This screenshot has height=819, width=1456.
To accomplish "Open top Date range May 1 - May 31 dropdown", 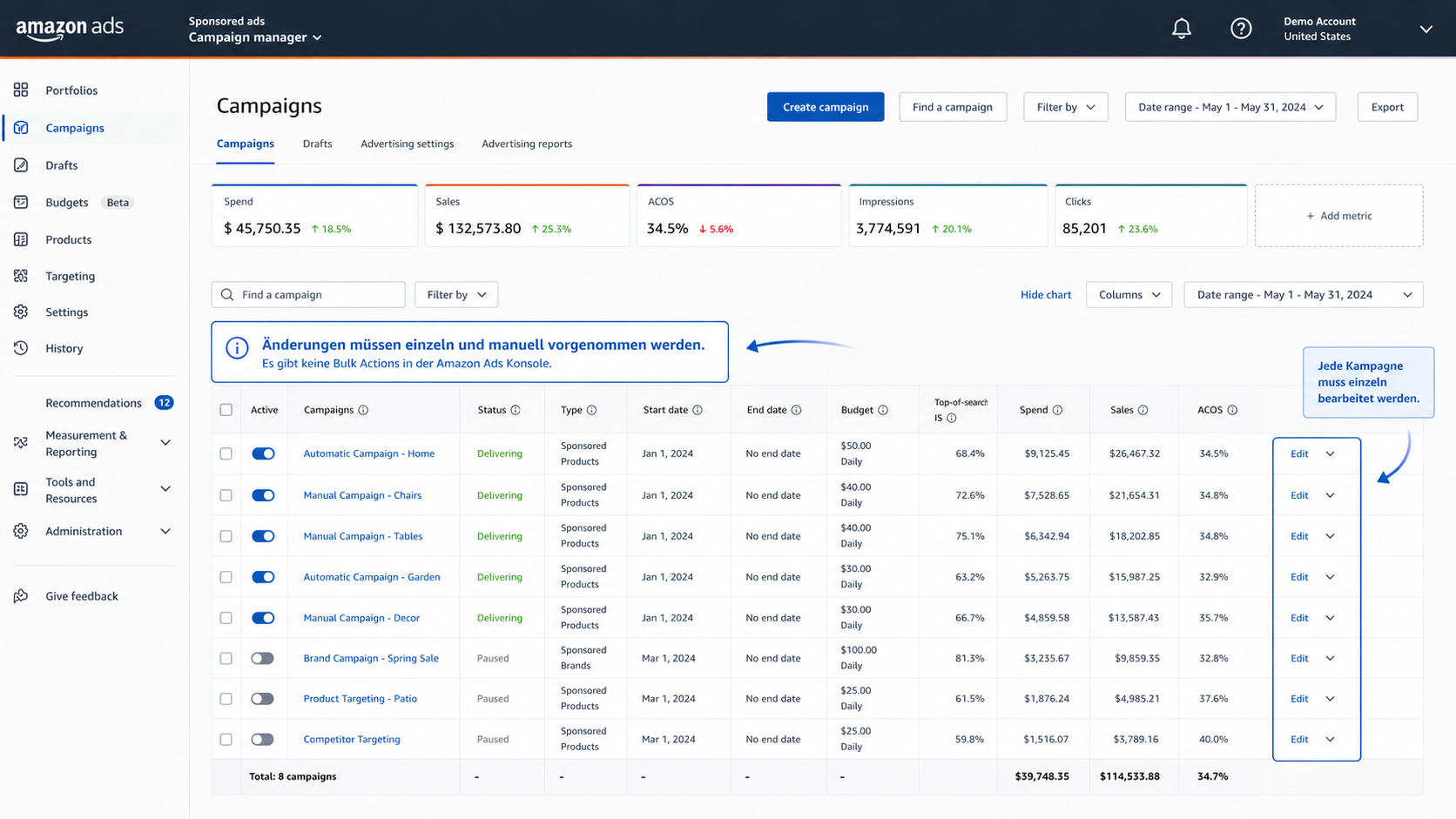I will pyautogui.click(x=1230, y=107).
